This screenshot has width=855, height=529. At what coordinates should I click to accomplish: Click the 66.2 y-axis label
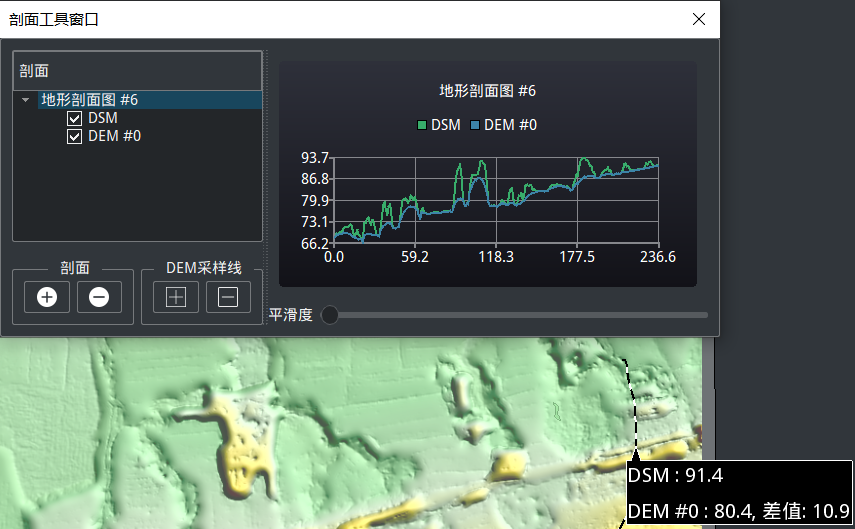coord(315,244)
